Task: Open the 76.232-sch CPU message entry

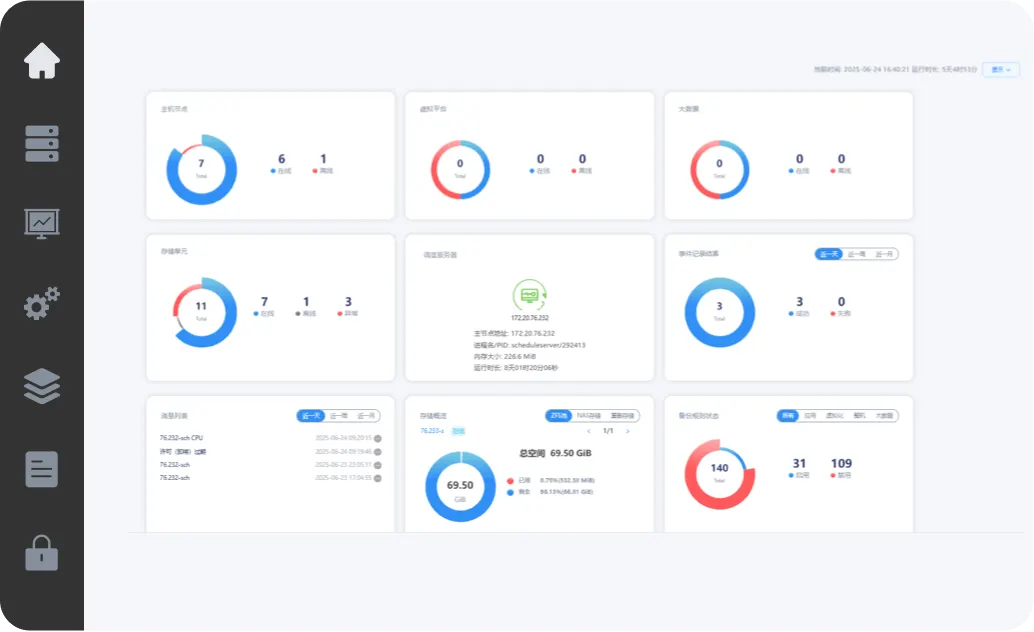Action: click(181, 438)
